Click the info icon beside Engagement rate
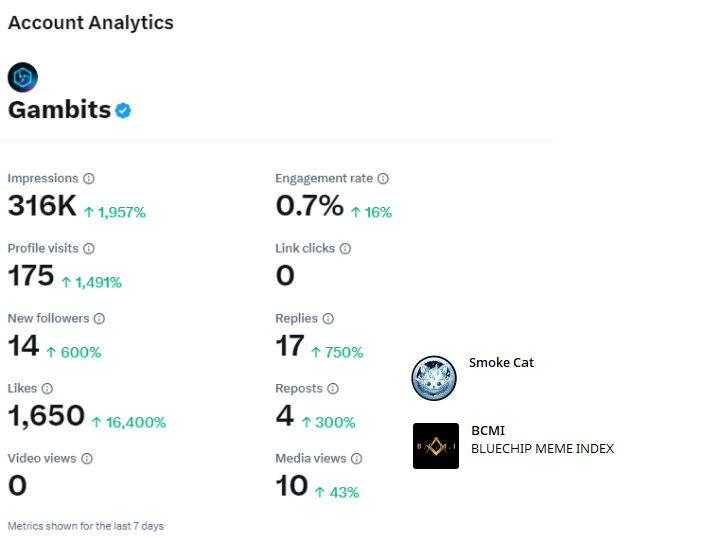This screenshot has width=707, height=538. click(383, 179)
